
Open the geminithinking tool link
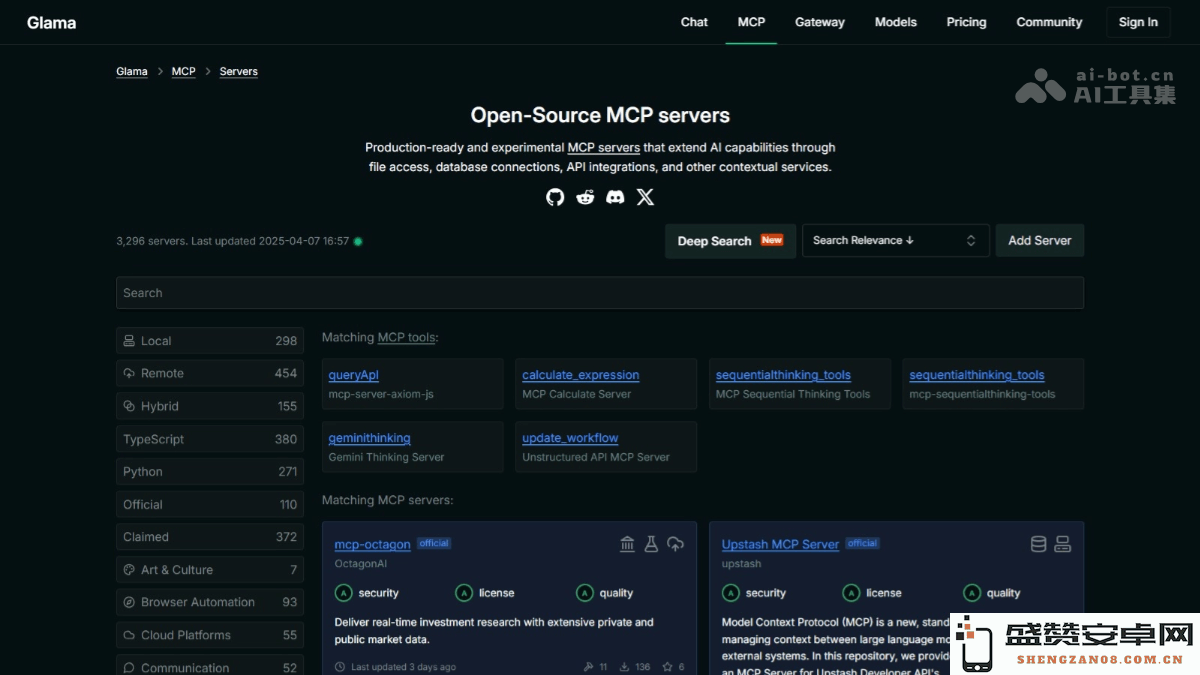point(369,438)
